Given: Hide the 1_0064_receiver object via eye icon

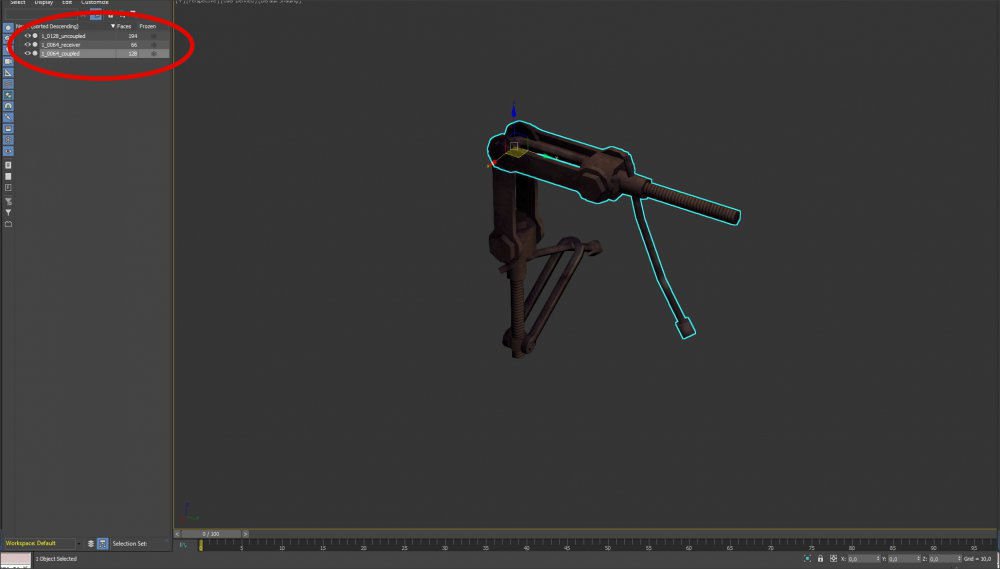Looking at the screenshot, I should click(x=27, y=45).
